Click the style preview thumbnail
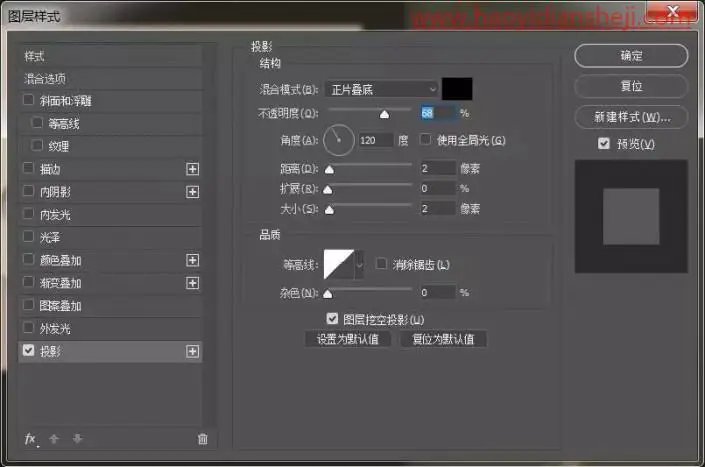The width and height of the screenshot is (705, 467). click(x=631, y=216)
